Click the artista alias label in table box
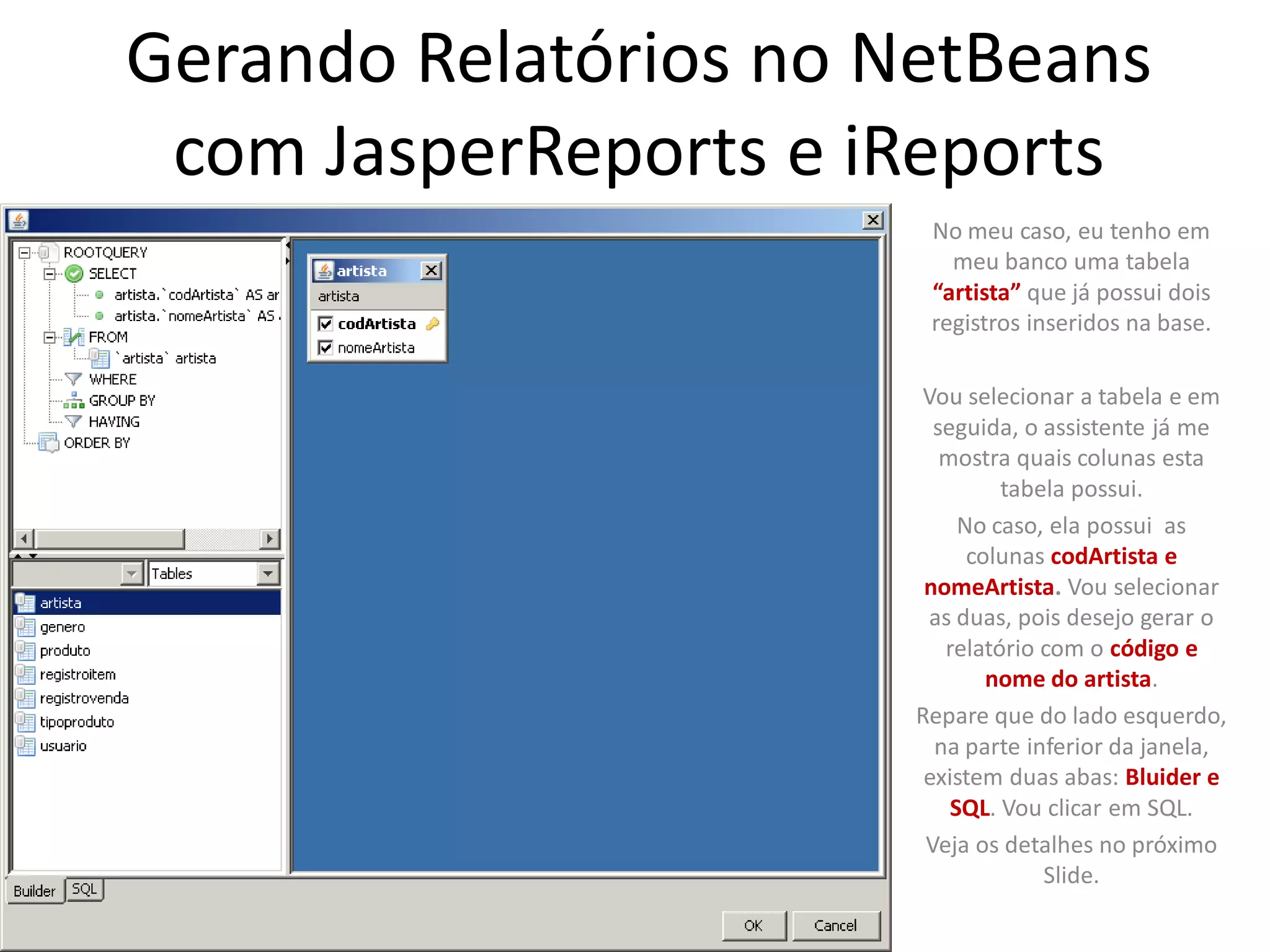This screenshot has width=1270, height=952. [339, 296]
